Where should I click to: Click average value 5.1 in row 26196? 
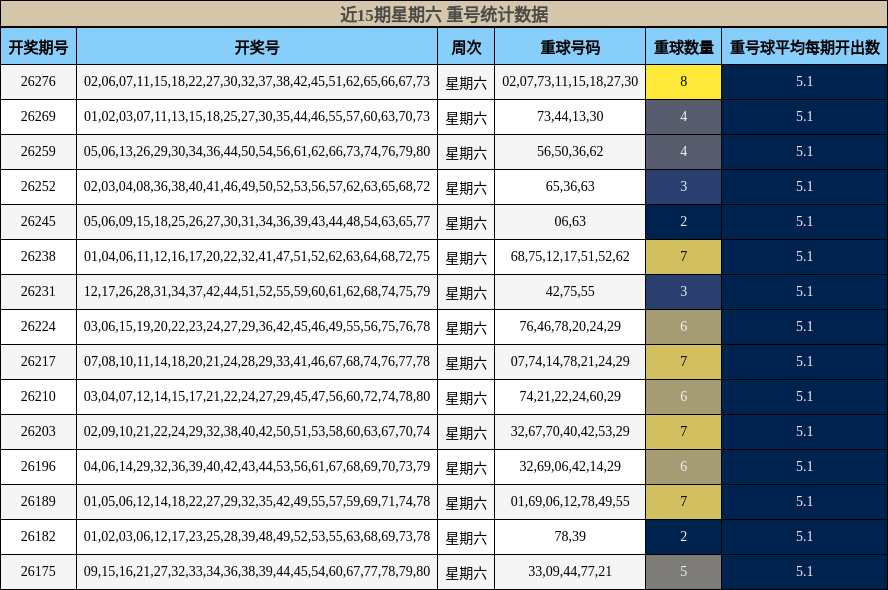805,467
